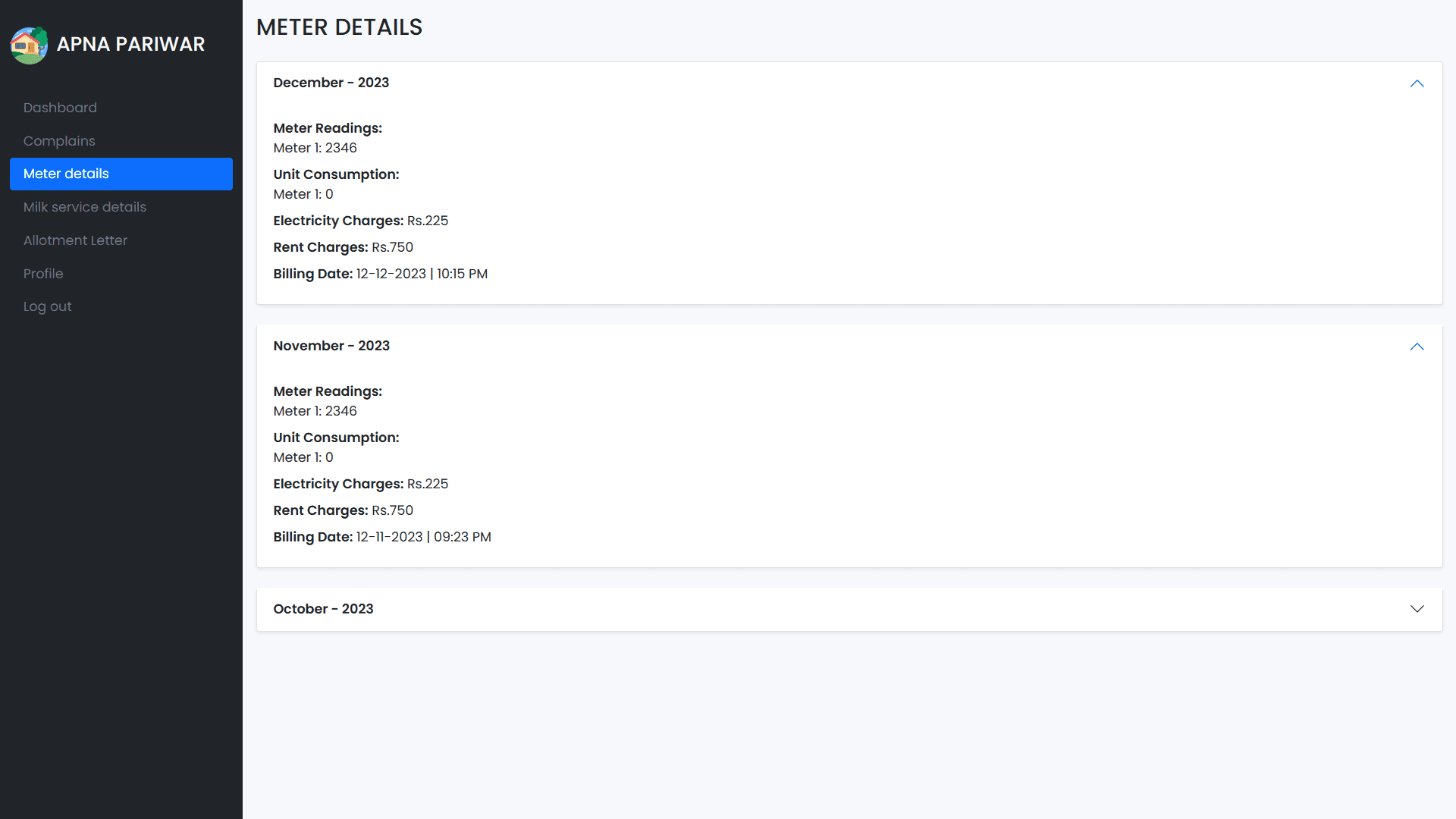Image resolution: width=1456 pixels, height=819 pixels.
Task: Select the November - 2023 header text
Action: 331,346
